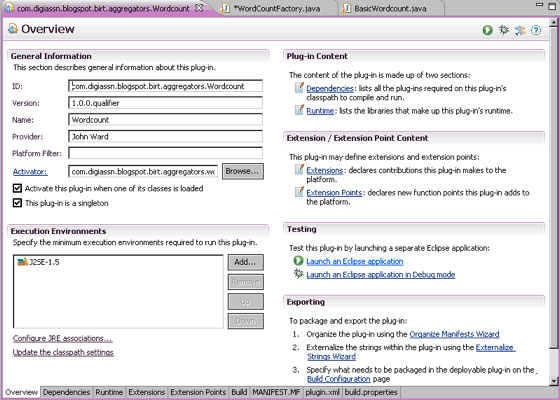Open the Build bottom tab
Image resolution: width=560 pixels, height=400 pixels.
pyautogui.click(x=239, y=392)
